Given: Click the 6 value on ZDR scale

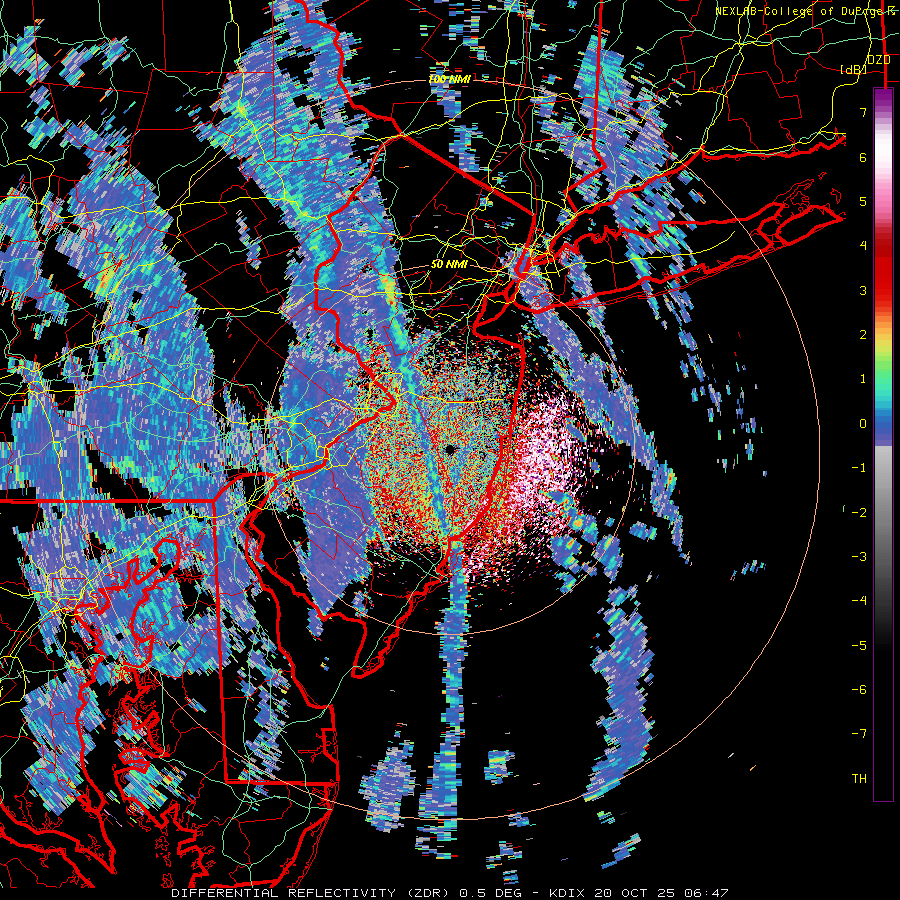Looking at the screenshot, I should 863,157.
